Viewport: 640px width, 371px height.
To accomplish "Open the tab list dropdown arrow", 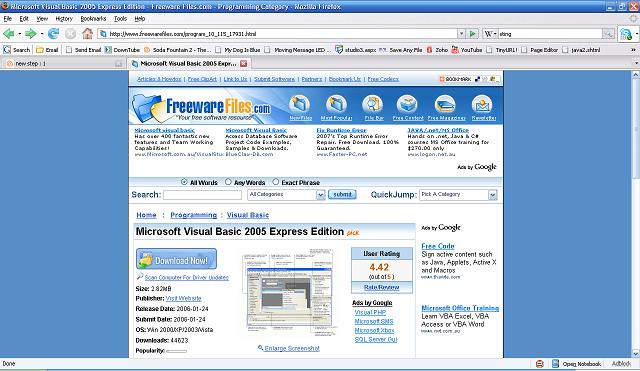I will 636,63.
